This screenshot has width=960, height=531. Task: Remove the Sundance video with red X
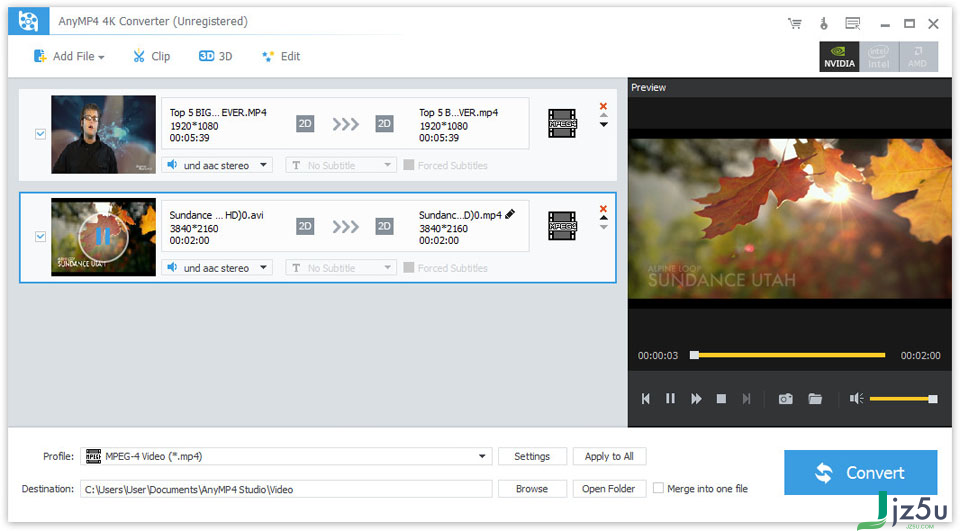[603, 209]
